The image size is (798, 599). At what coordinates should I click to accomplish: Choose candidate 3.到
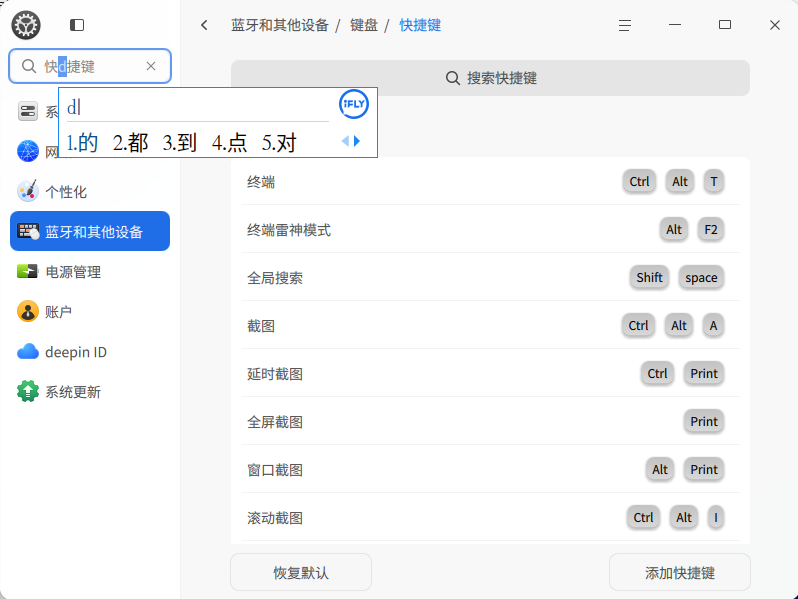click(x=180, y=143)
